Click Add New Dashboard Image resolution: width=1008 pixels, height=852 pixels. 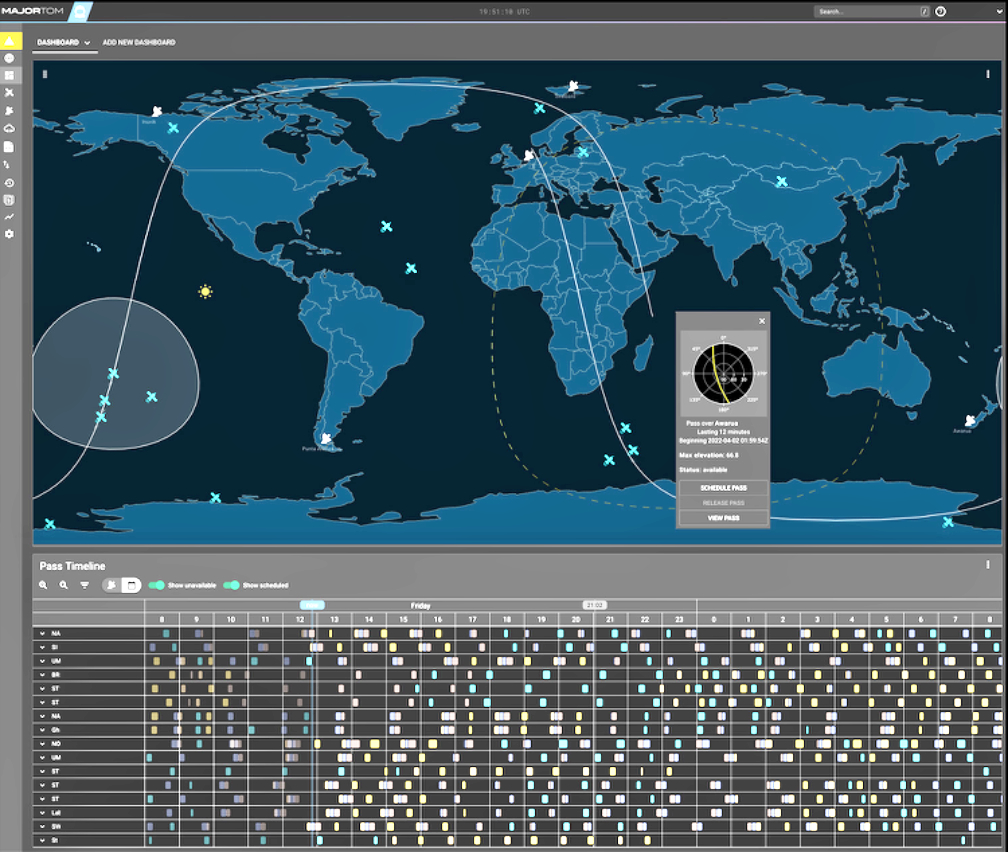click(139, 42)
